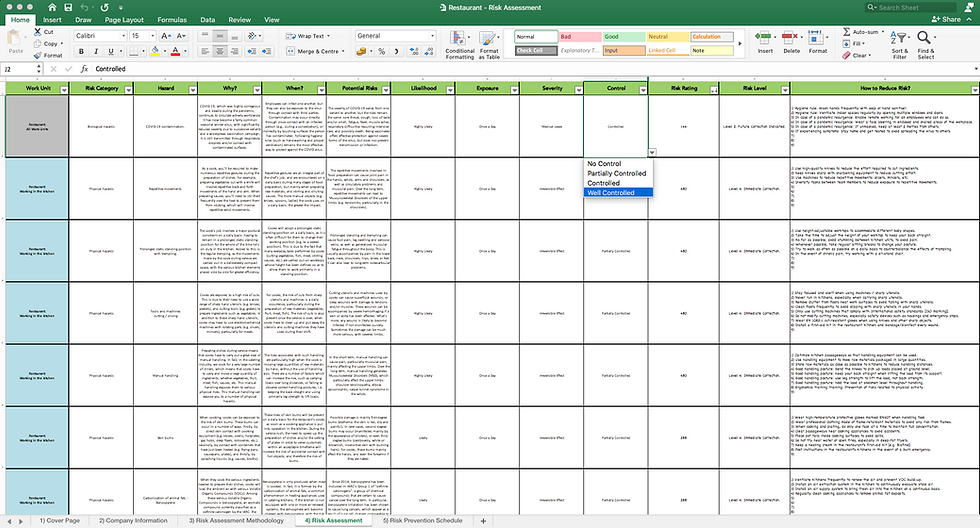Increase indent of cell contents
Screen dimensions: 980x528
[266, 51]
